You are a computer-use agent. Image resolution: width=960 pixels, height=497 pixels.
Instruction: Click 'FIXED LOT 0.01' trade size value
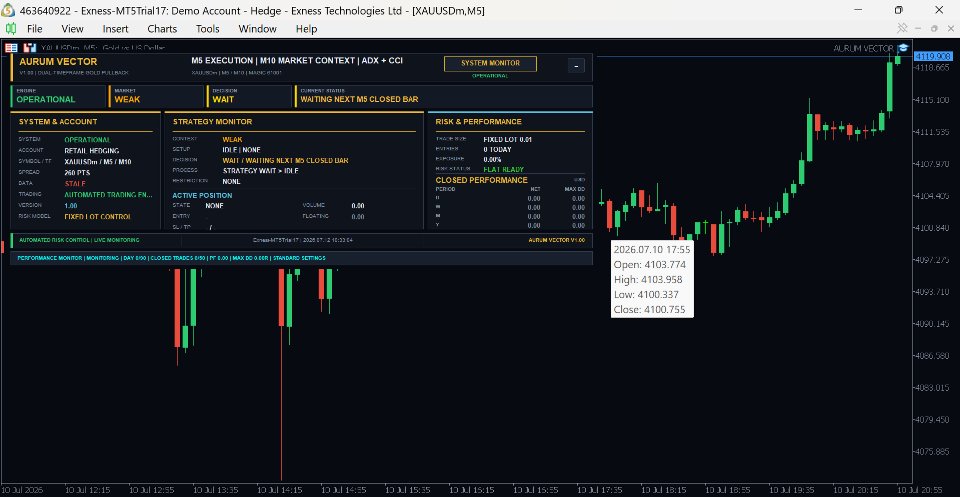point(508,140)
